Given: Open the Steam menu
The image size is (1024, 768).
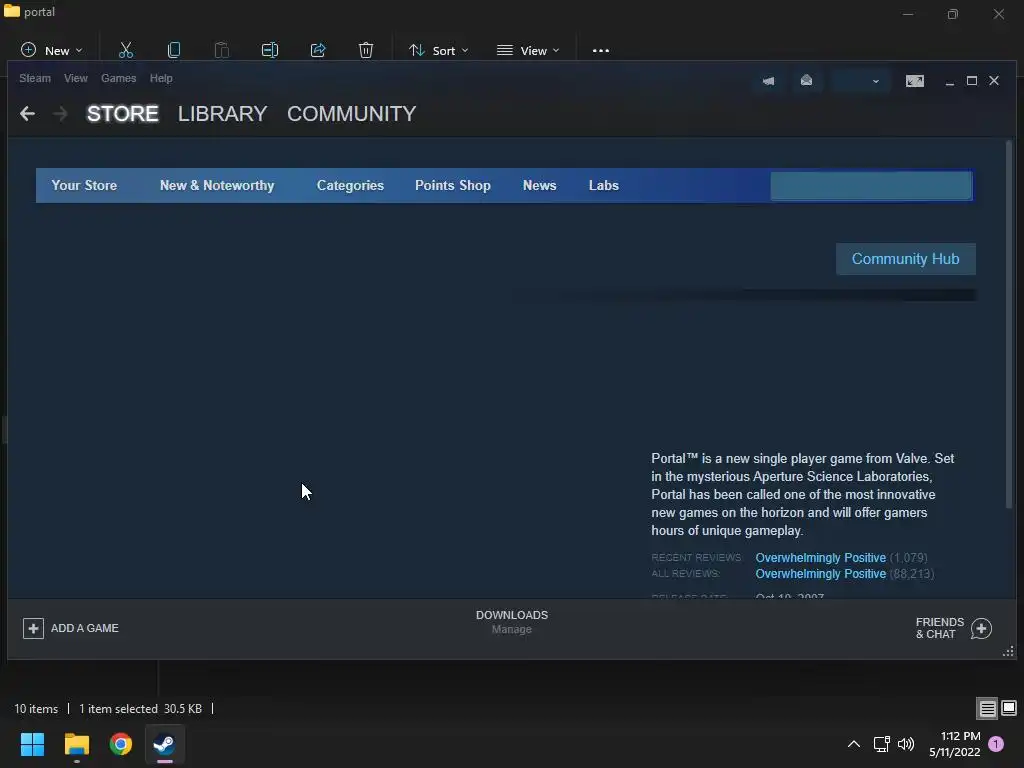Looking at the screenshot, I should 35,78.
